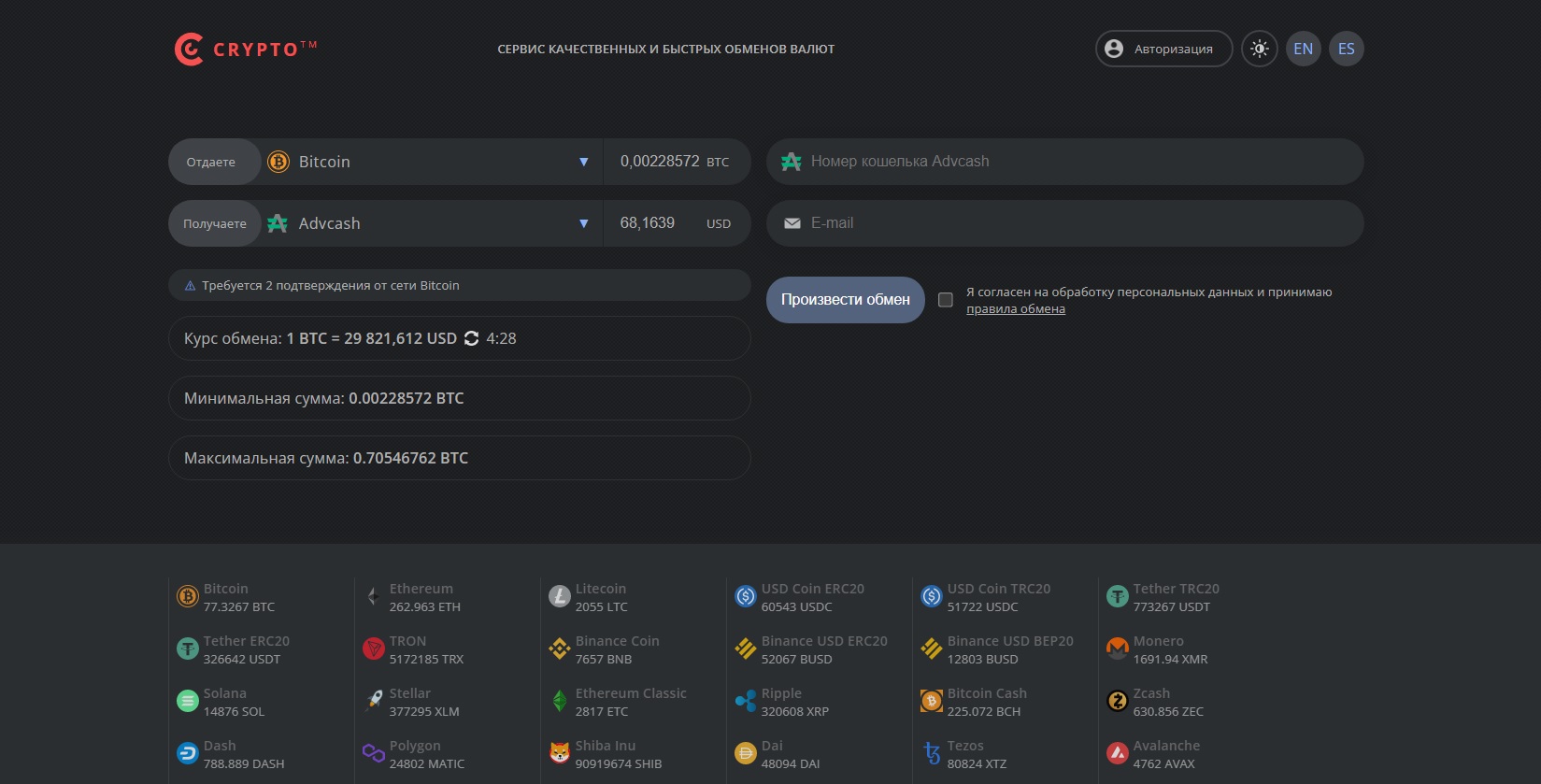Viewport: 1541px width, 784px height.
Task: Open the Авторизация login button
Action: pos(1163,49)
